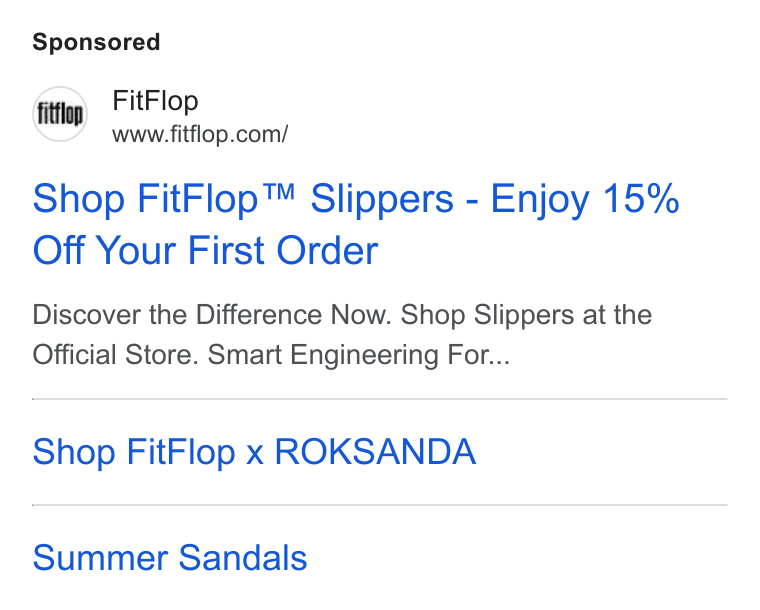Screen dimensions: 760x610
Task: Click the ™ symbol in the headline
Action: coord(281,192)
